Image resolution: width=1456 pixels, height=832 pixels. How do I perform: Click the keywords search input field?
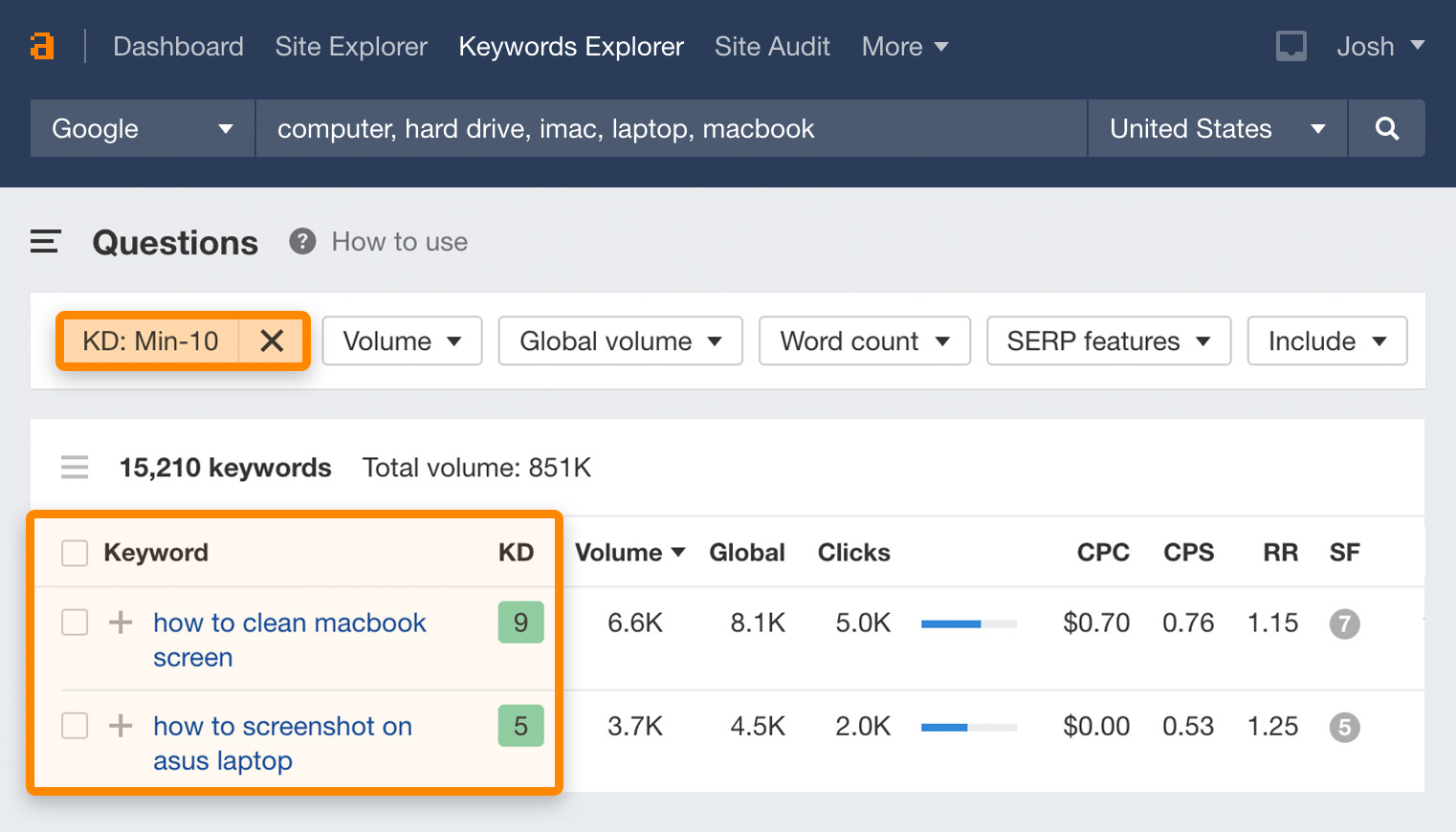coord(670,128)
